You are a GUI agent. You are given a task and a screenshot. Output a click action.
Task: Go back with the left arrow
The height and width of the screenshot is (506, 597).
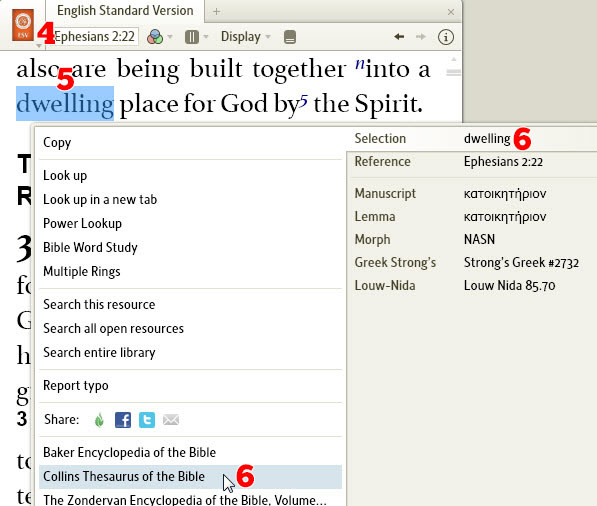pyautogui.click(x=399, y=37)
